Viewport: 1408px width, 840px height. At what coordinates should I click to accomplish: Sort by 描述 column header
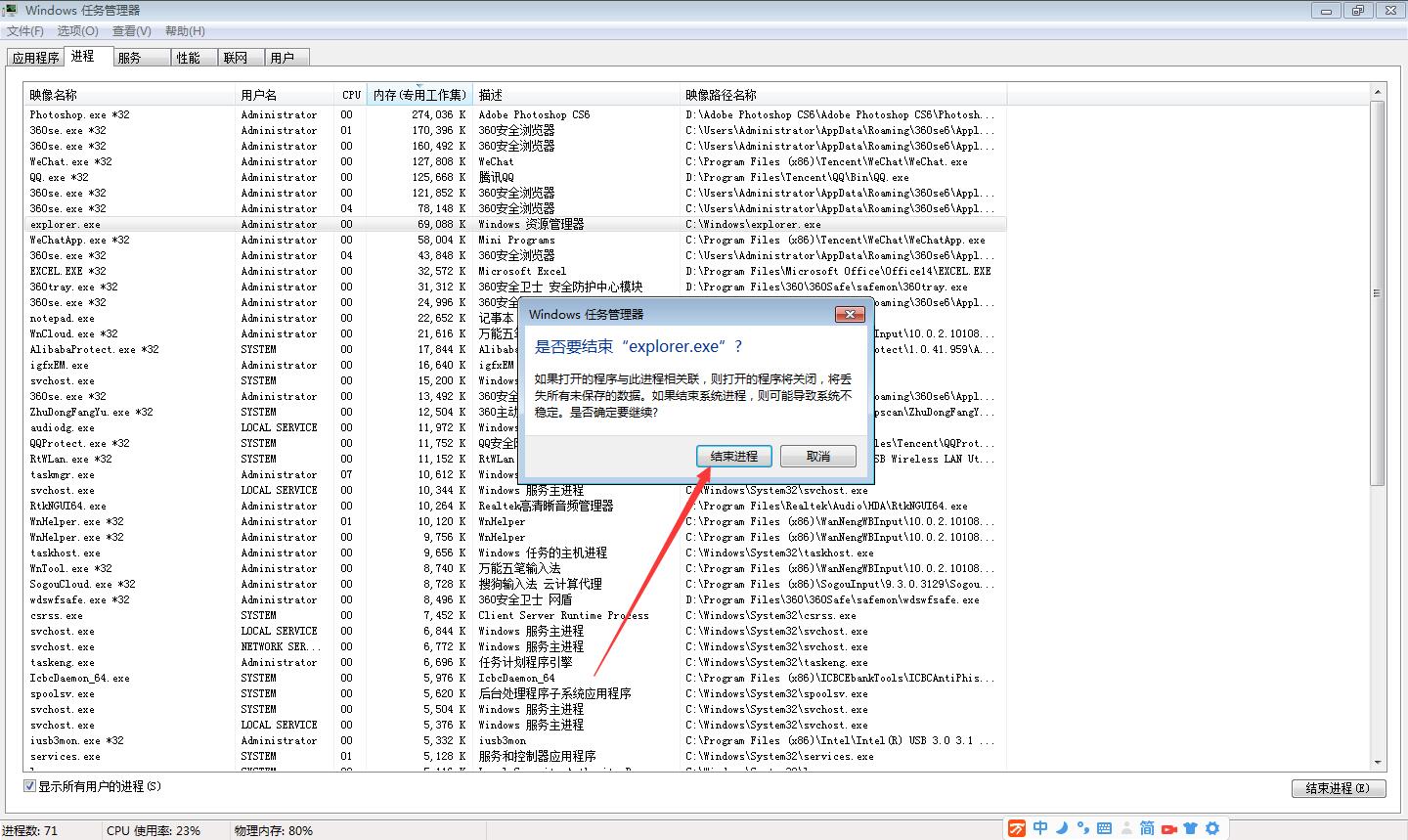coord(577,95)
